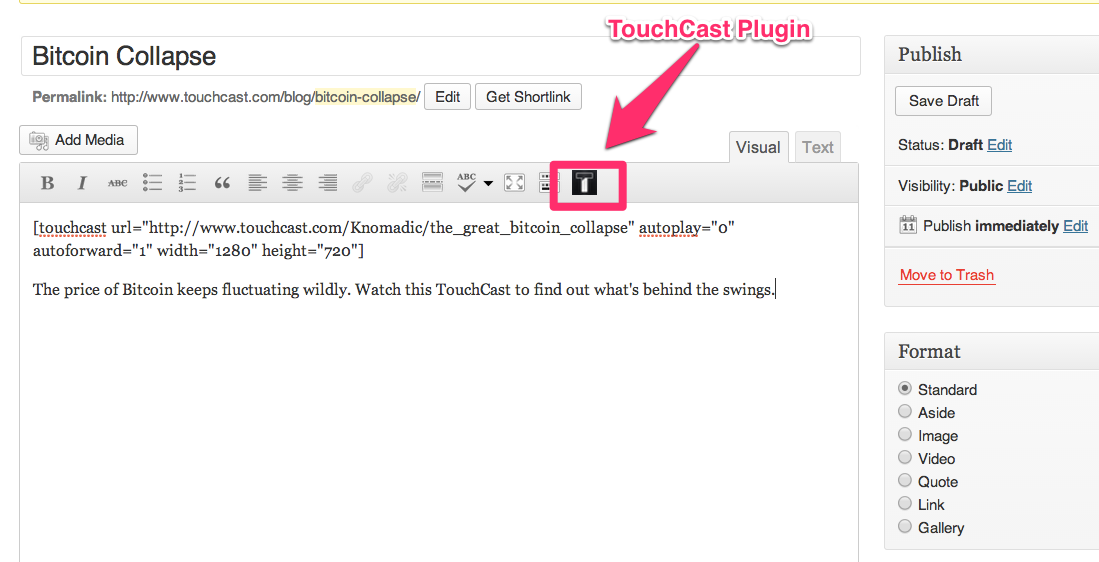Viewport: 1099px width, 562px height.
Task: Click the Add Media button
Action: click(x=78, y=140)
